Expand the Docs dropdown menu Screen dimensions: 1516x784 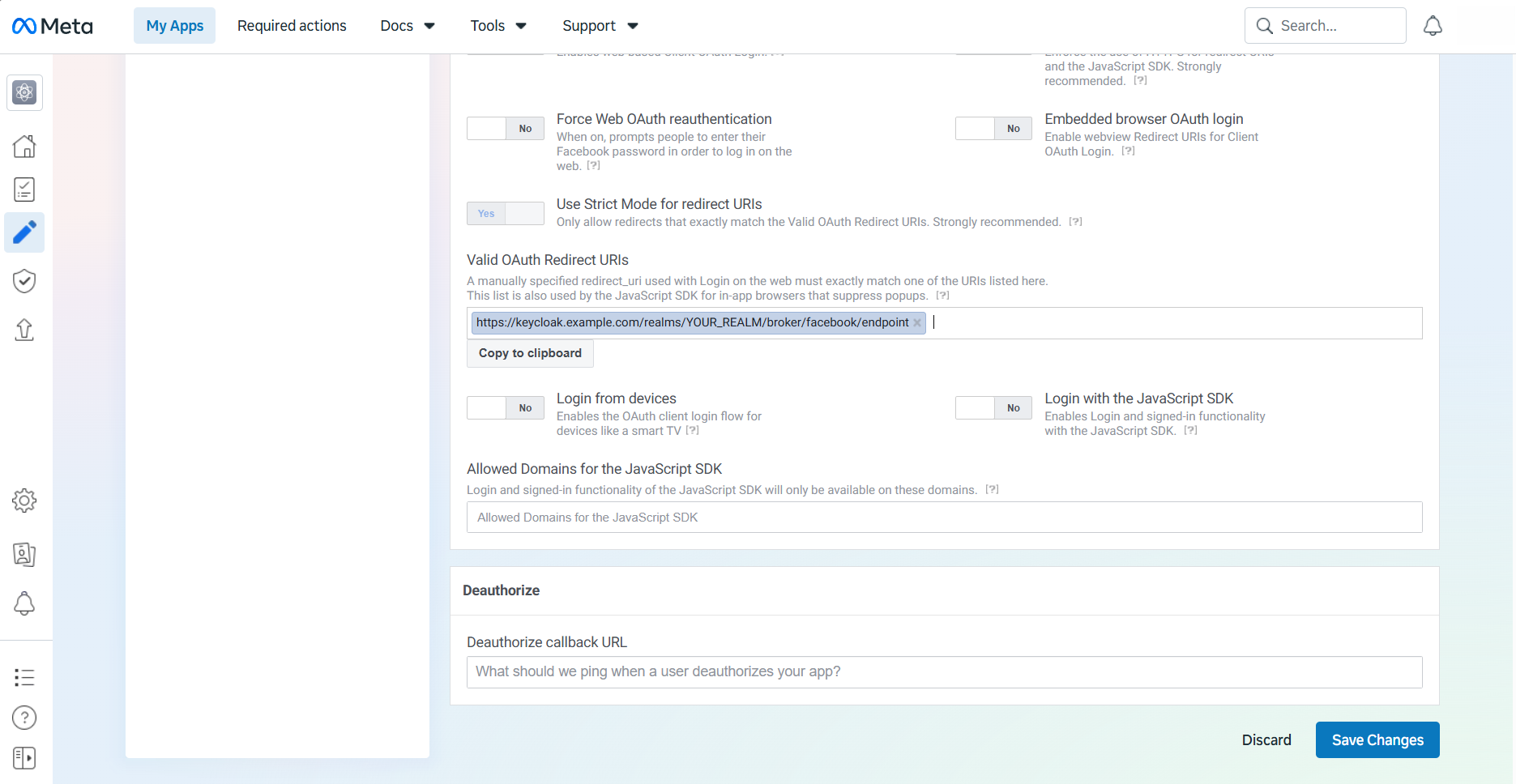click(408, 26)
